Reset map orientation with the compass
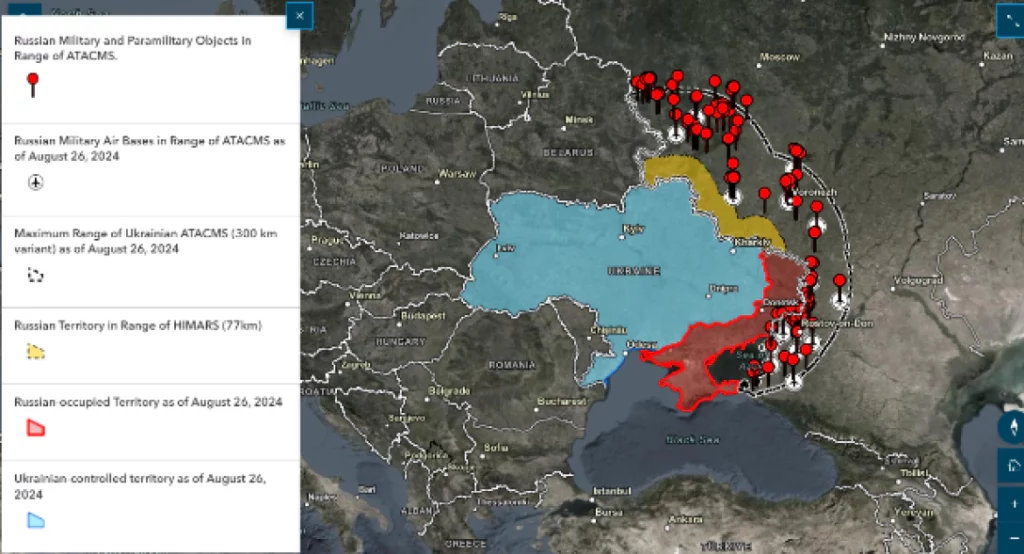 coord(1013,427)
